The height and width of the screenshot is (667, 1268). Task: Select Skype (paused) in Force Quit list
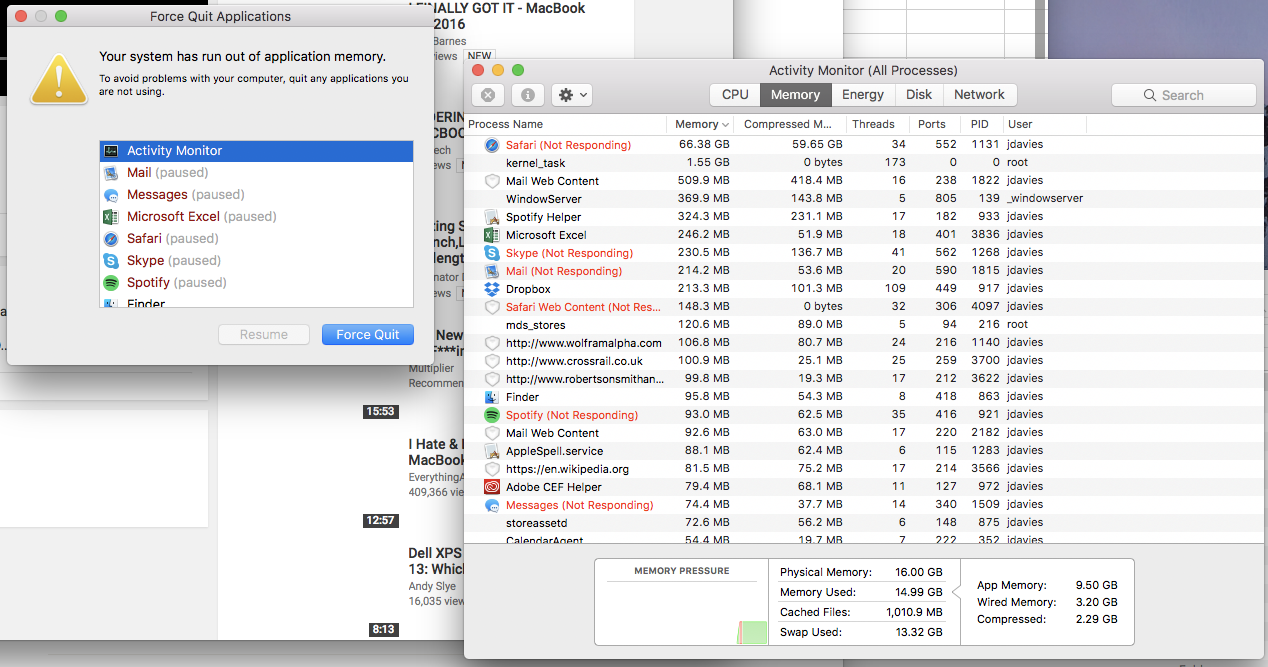(257, 261)
